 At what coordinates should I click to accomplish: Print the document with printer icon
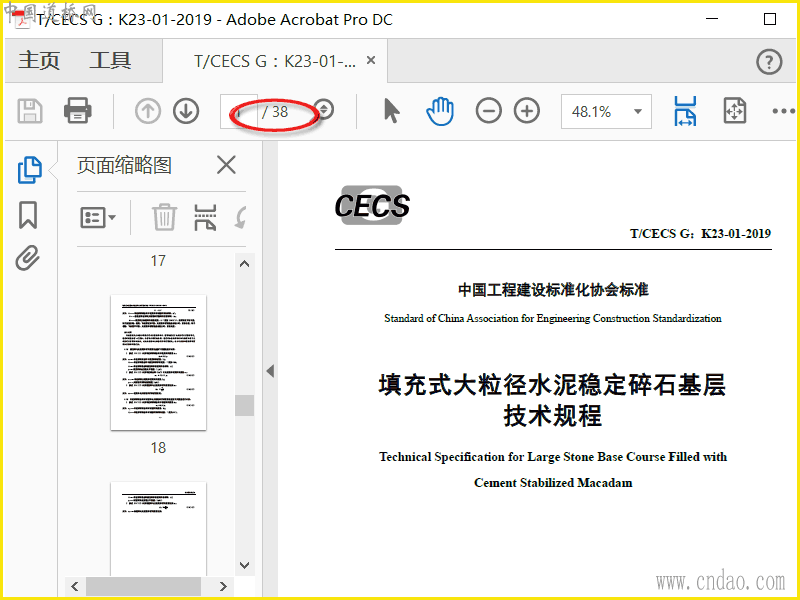[x=78, y=111]
